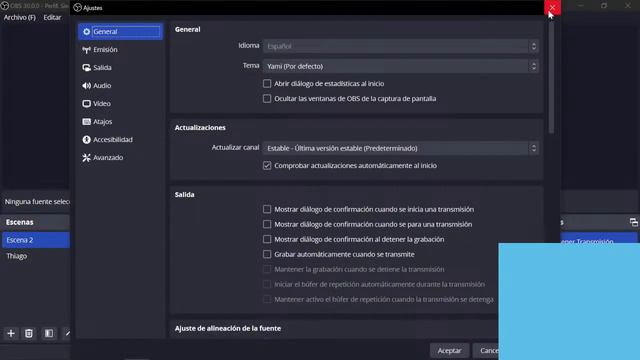Enable Grabar automáticamente cuando se transmite
The height and width of the screenshot is (360, 640).
pyautogui.click(x=267, y=254)
